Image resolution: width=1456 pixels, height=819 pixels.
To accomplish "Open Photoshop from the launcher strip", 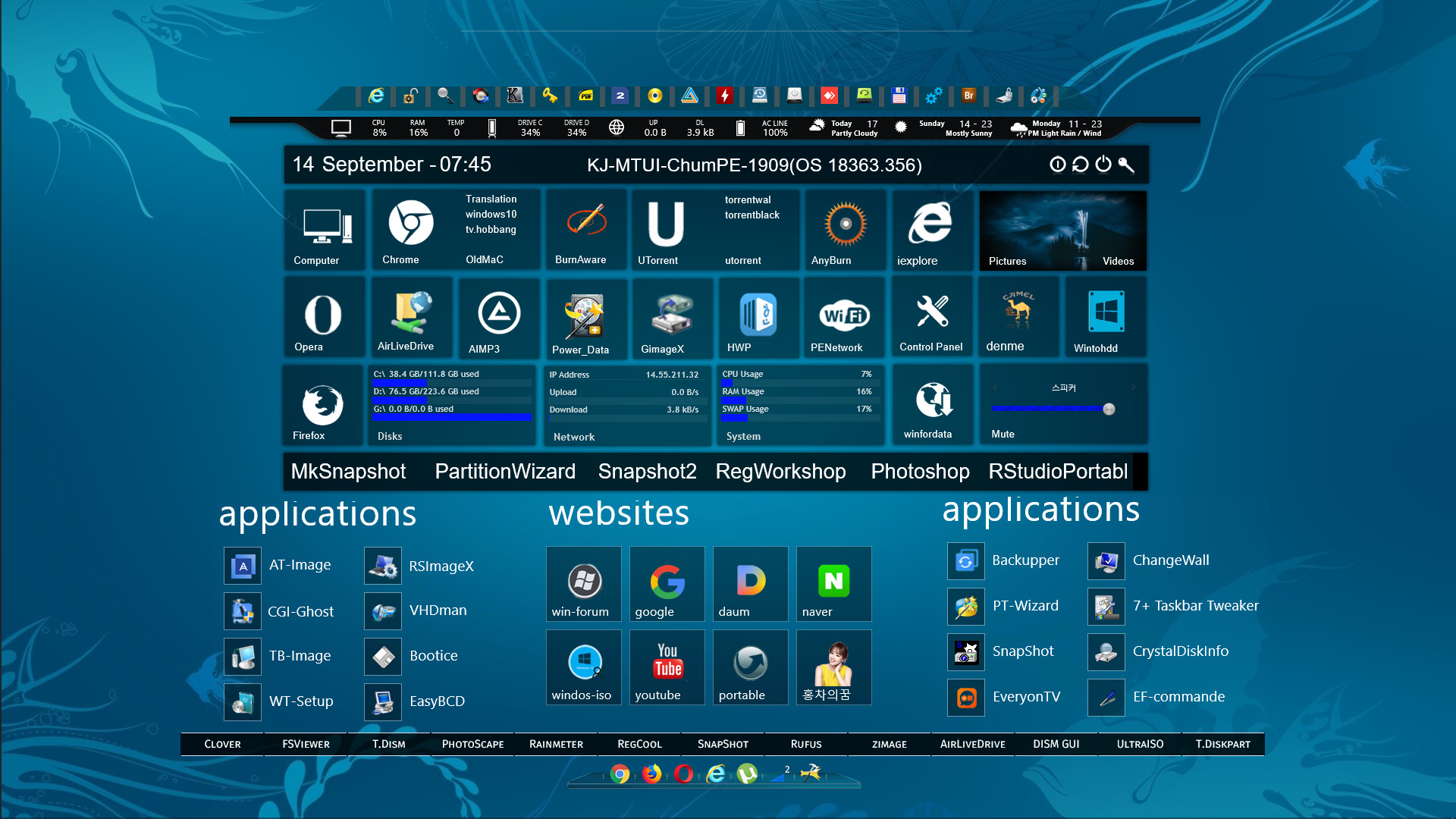I will pyautogui.click(x=920, y=472).
